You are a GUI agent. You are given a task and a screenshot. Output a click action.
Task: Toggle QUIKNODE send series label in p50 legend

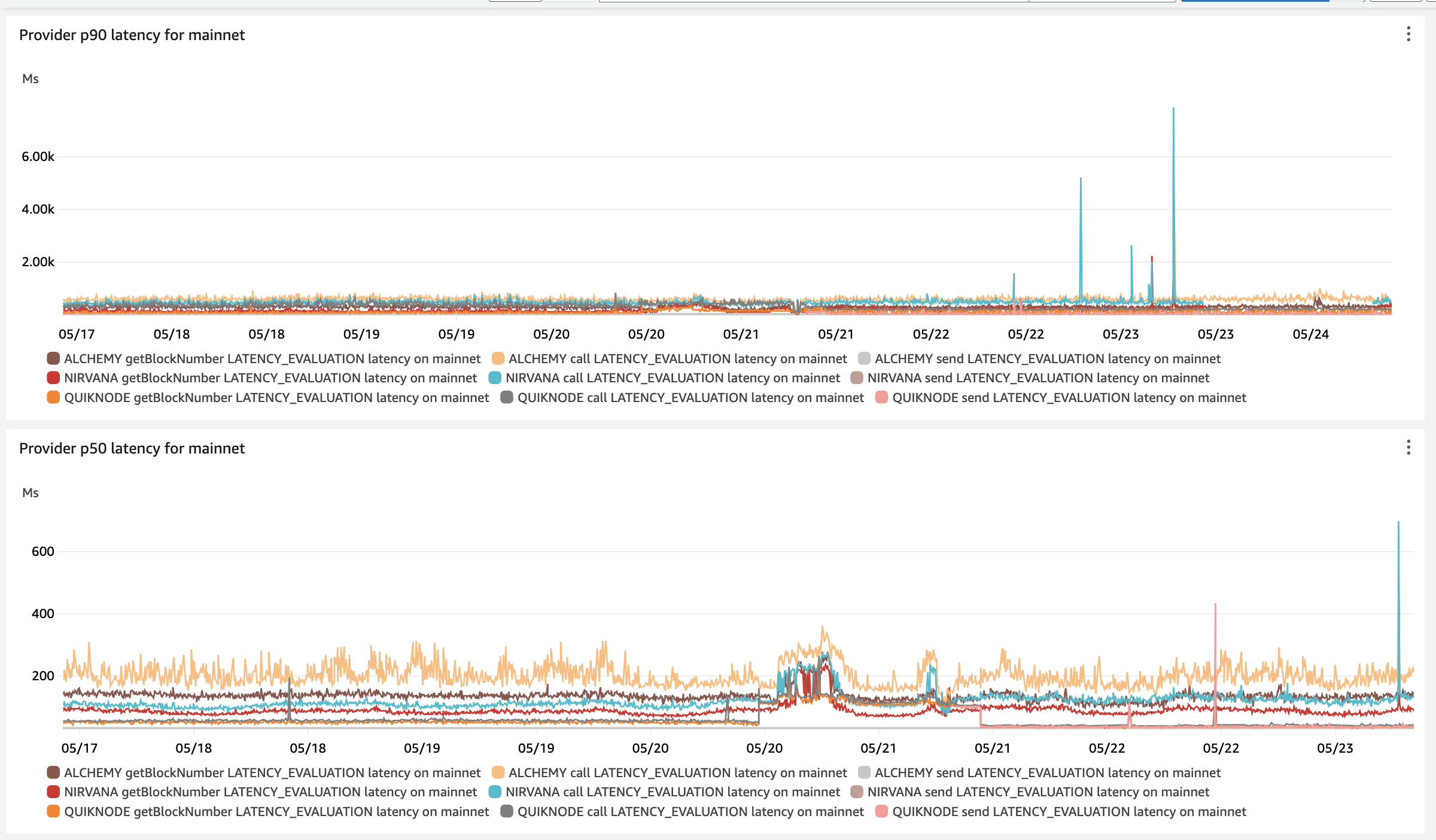pos(1069,811)
